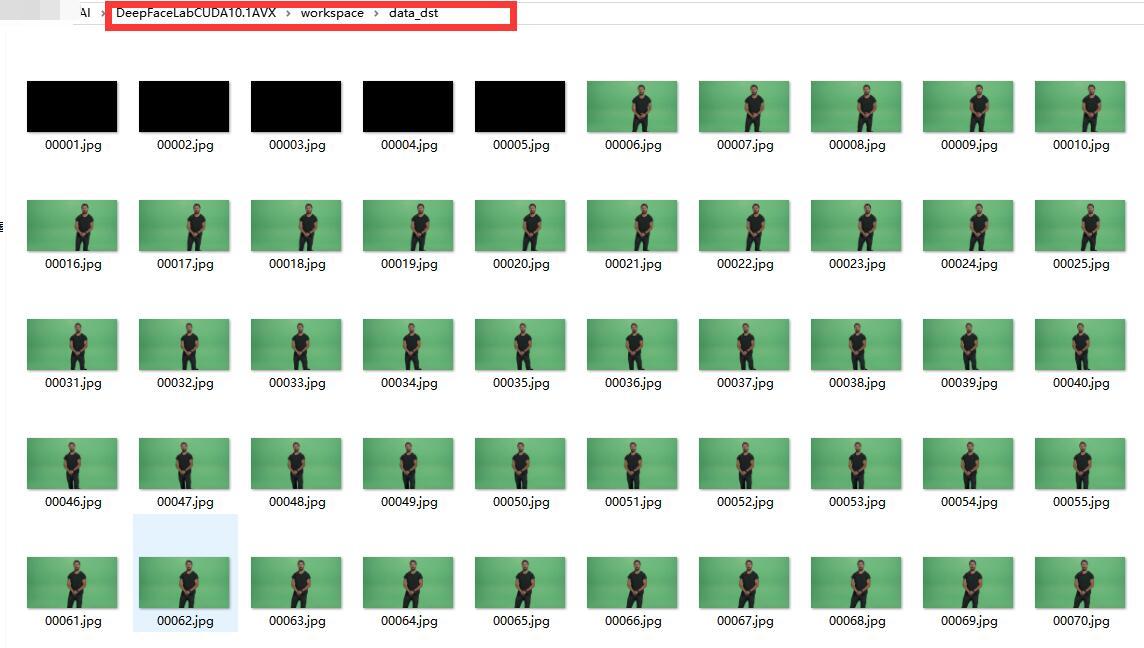Screen dimensions: 1144x648
Task: Select the image thumbnail of 00007.jpg
Action: [744, 107]
